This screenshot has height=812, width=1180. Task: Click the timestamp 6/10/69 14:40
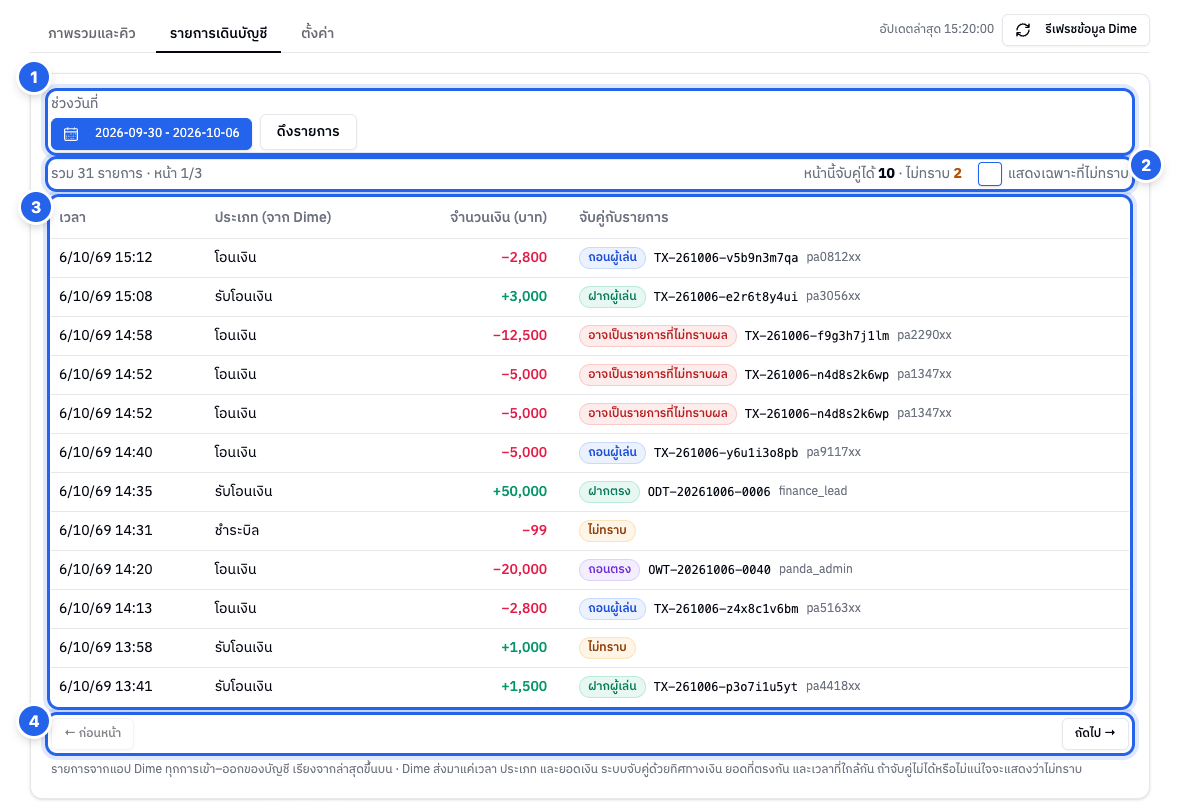105,452
